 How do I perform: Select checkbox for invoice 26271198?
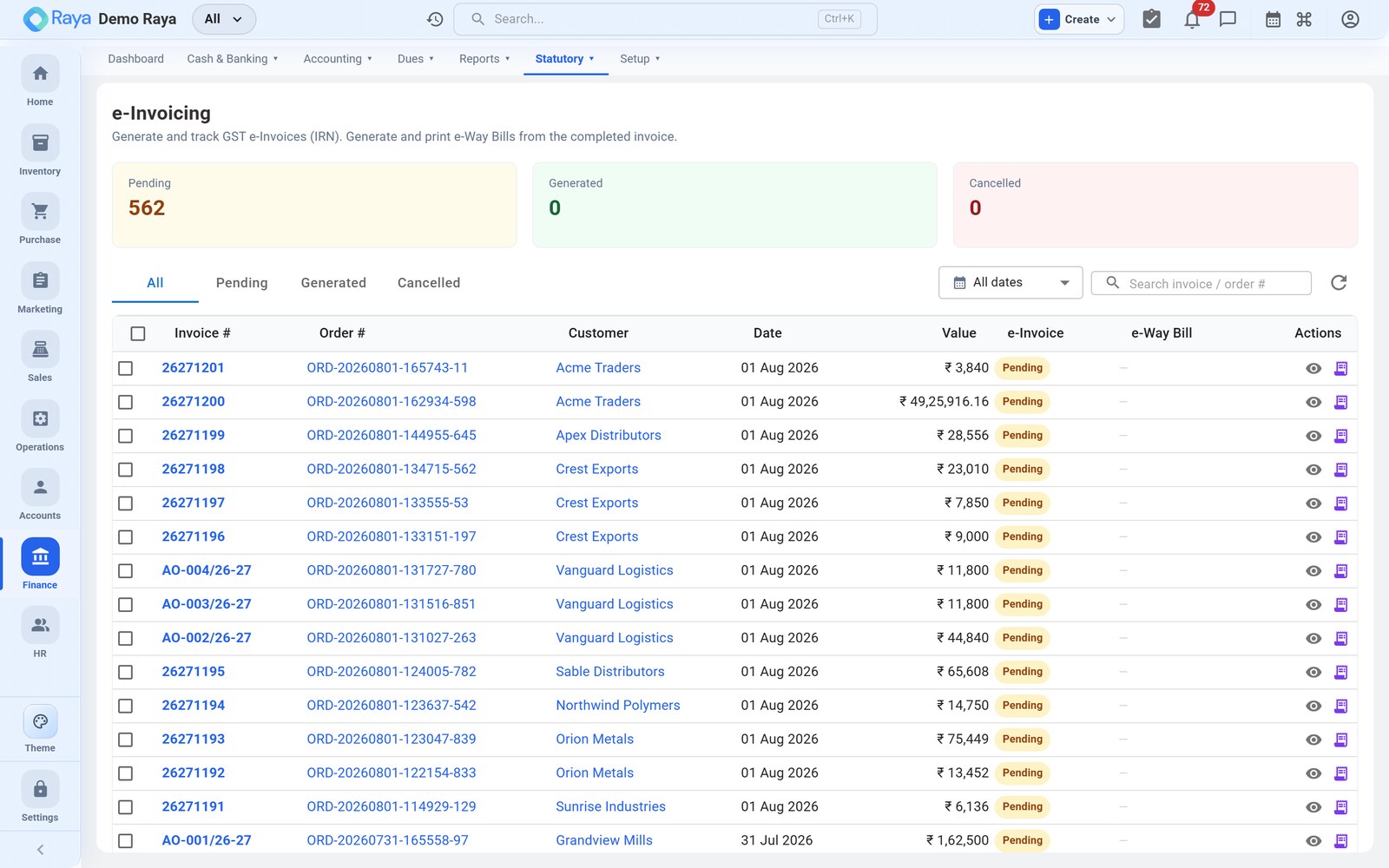pos(126,470)
